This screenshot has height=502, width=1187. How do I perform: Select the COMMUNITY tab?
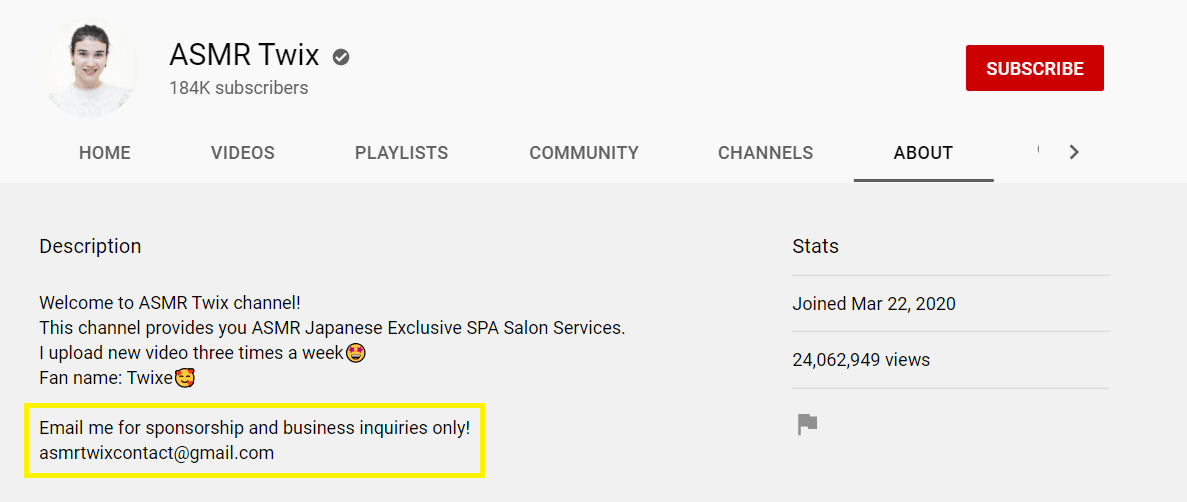click(584, 153)
